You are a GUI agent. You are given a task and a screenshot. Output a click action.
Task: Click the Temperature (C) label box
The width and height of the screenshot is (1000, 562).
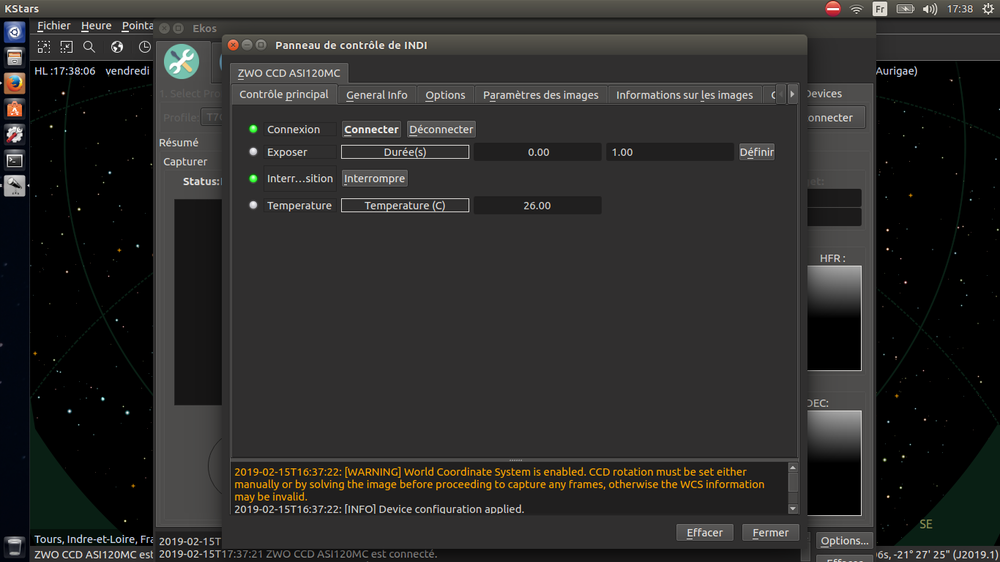[405, 205]
